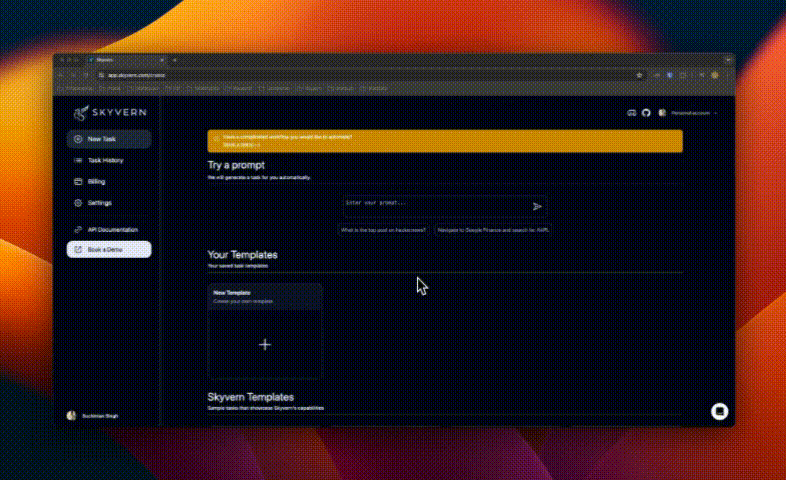Click the Skyvern logo in the sidebar
Image resolution: width=786 pixels, height=480 pixels.
click(108, 112)
